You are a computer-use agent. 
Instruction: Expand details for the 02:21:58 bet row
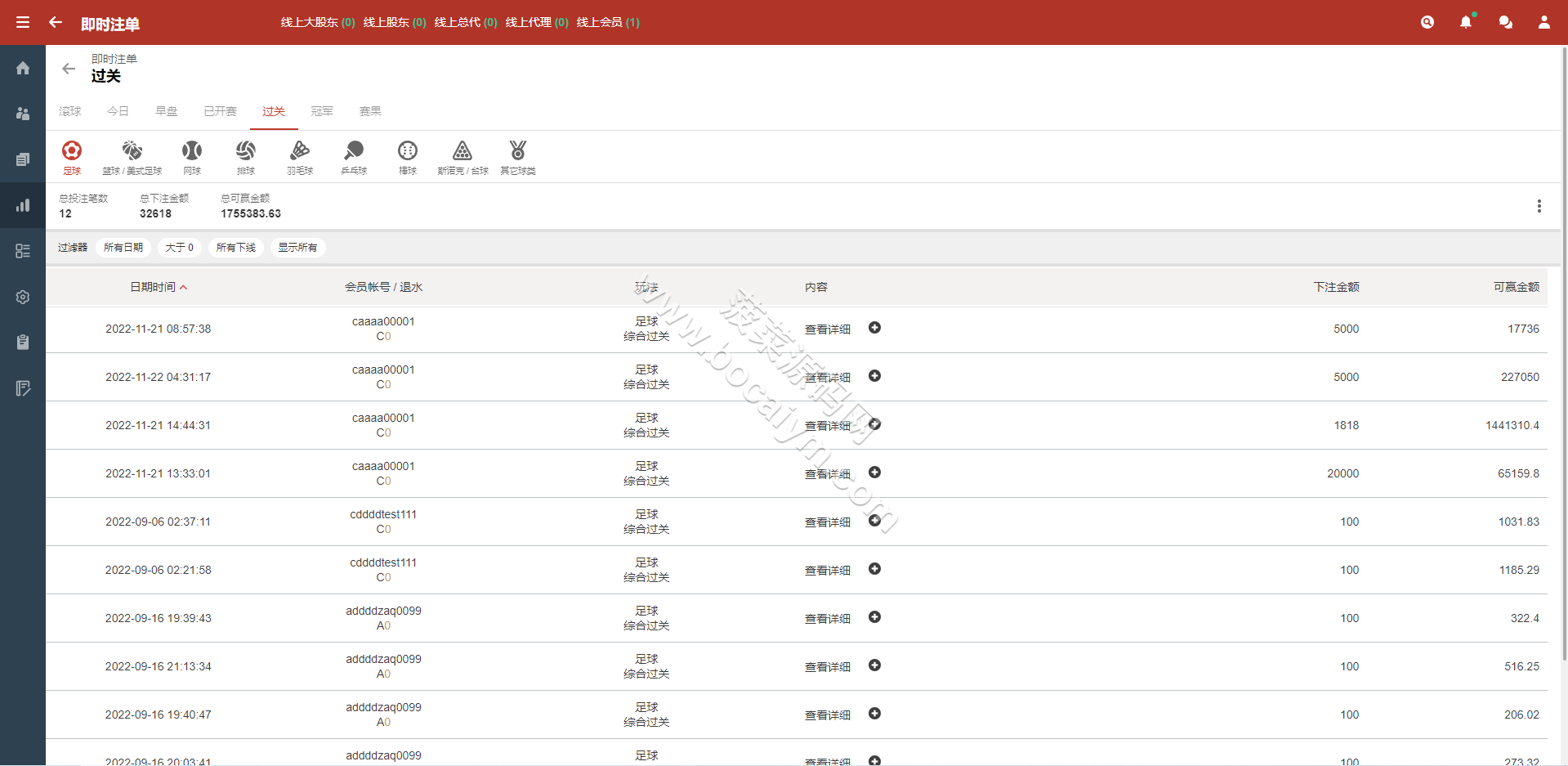(874, 569)
